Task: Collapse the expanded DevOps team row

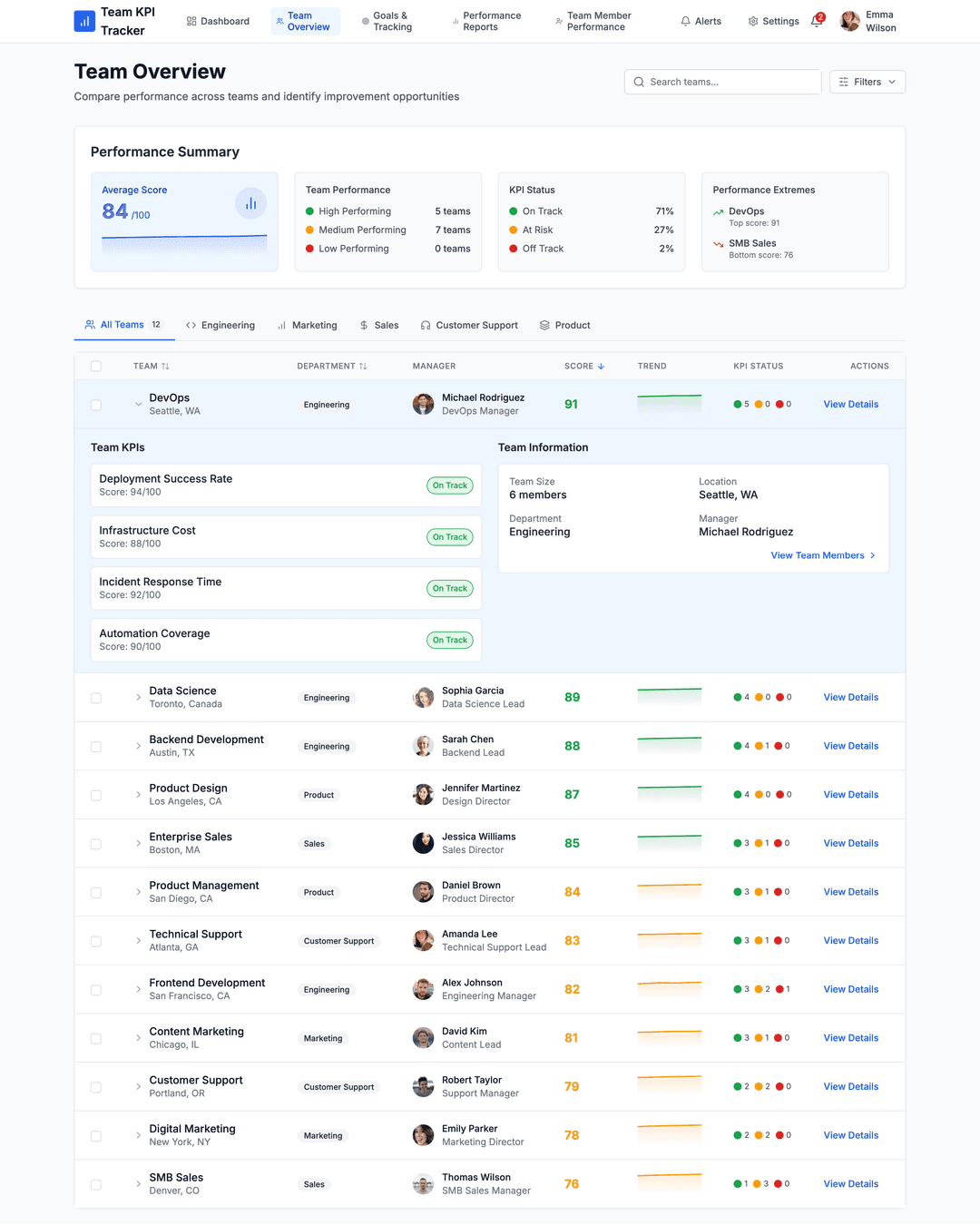Action: 138,405
